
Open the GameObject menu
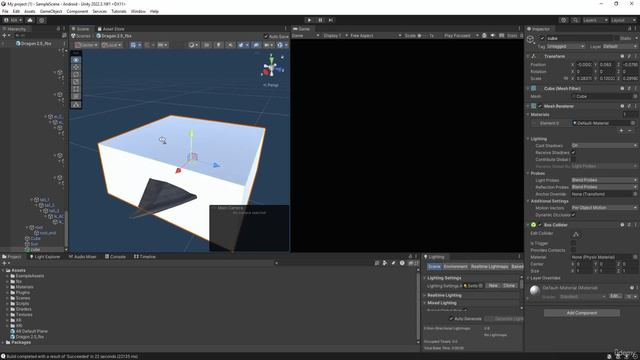tap(51, 11)
